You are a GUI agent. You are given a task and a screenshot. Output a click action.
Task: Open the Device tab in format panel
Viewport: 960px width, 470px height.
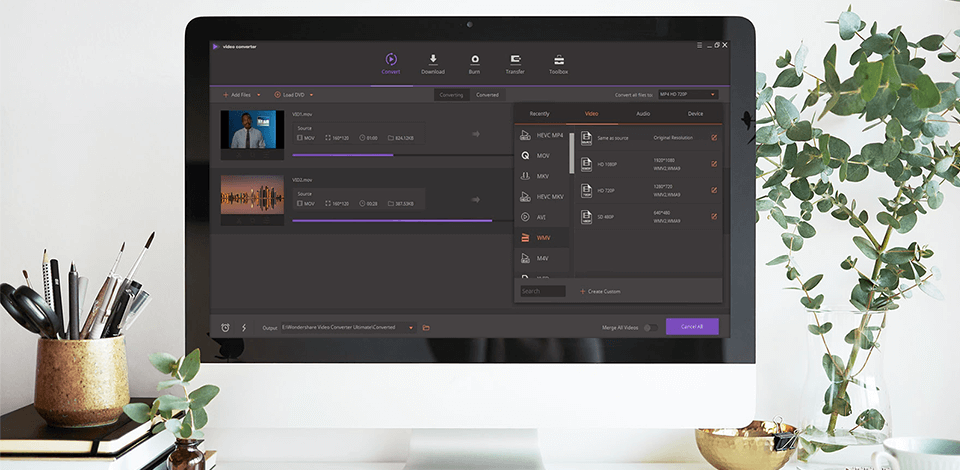pyautogui.click(x=696, y=114)
